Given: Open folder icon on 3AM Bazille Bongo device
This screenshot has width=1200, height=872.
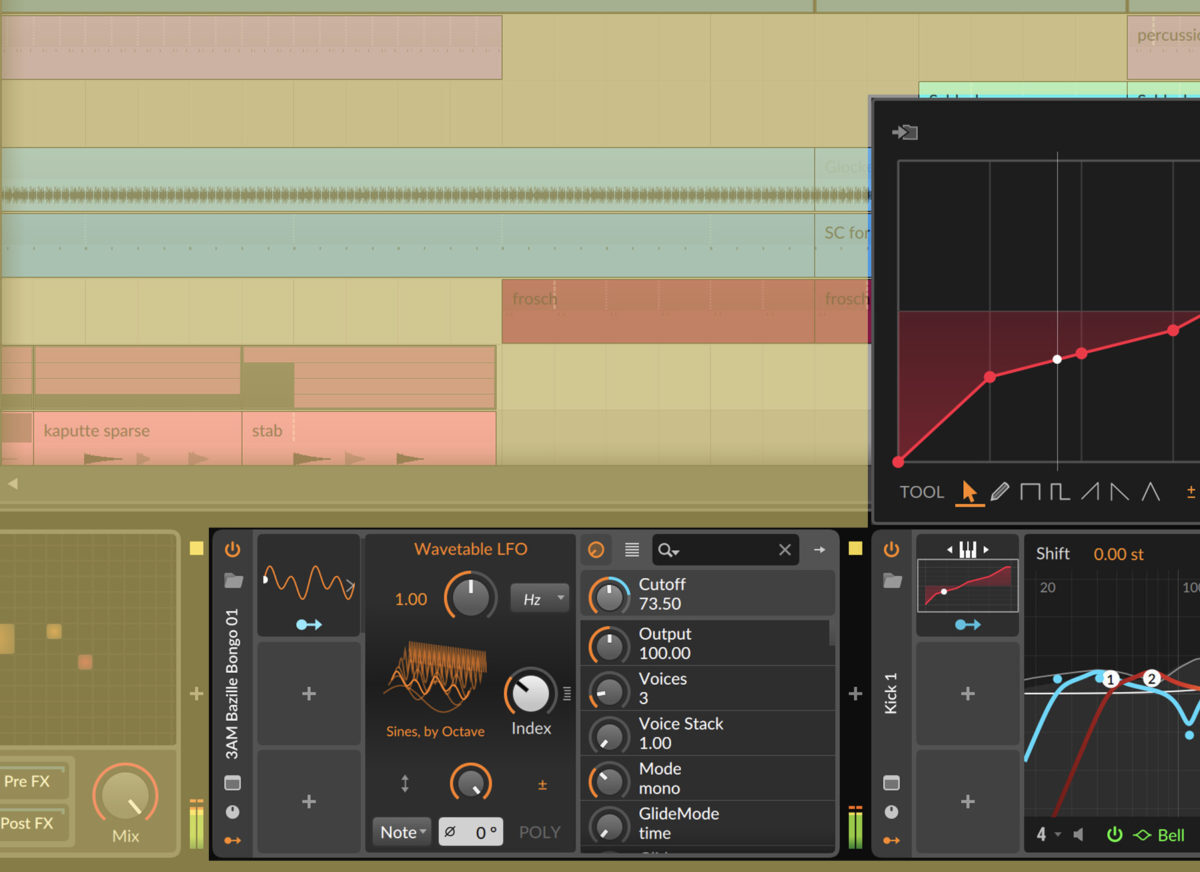Looking at the screenshot, I should 233,580.
